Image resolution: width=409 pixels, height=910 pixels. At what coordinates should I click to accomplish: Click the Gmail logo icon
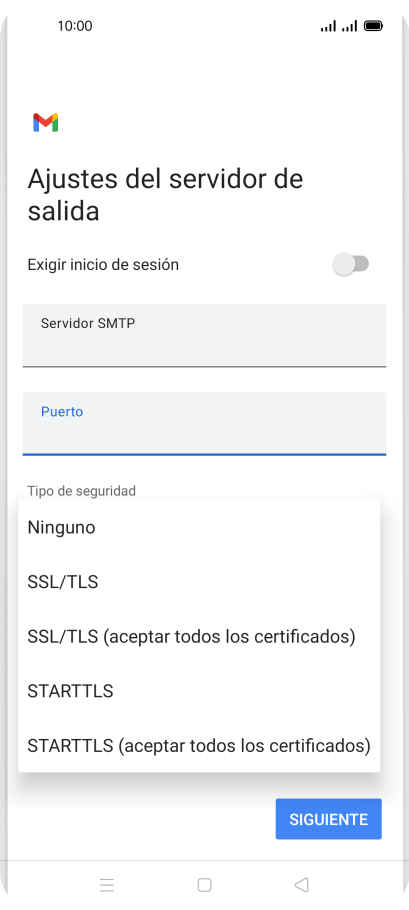(x=45, y=122)
